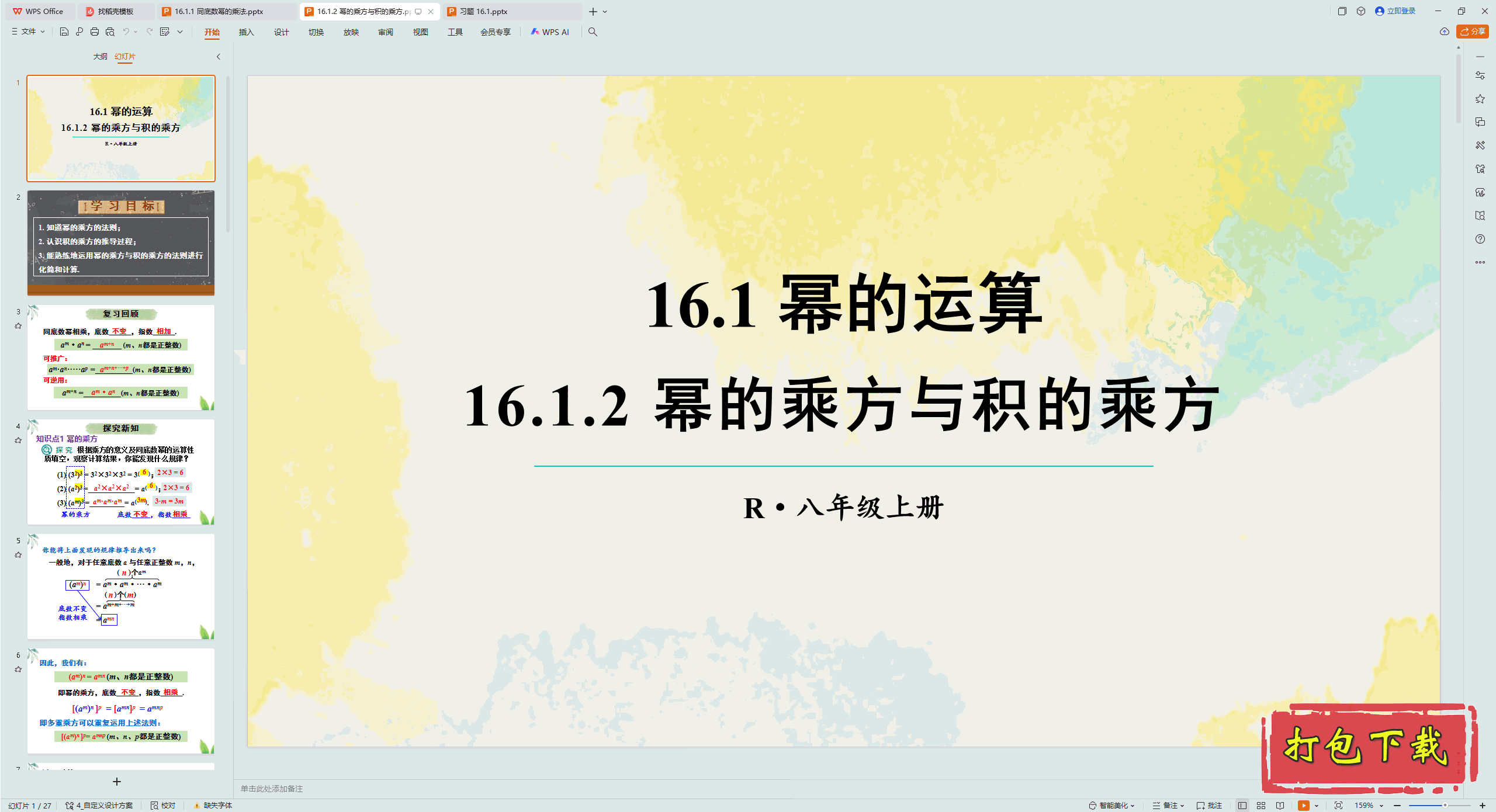Screen dimensions: 1496x812
Task: Click the zoom slider handle
Action: pos(1445,805)
